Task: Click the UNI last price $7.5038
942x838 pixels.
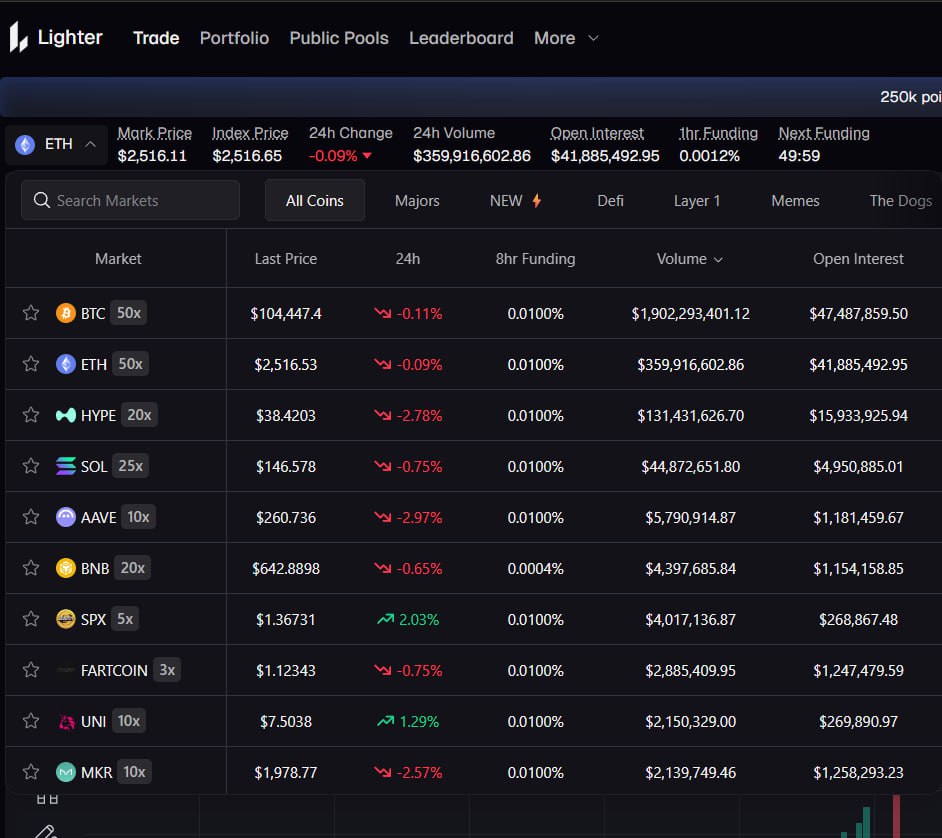Action: coord(286,722)
